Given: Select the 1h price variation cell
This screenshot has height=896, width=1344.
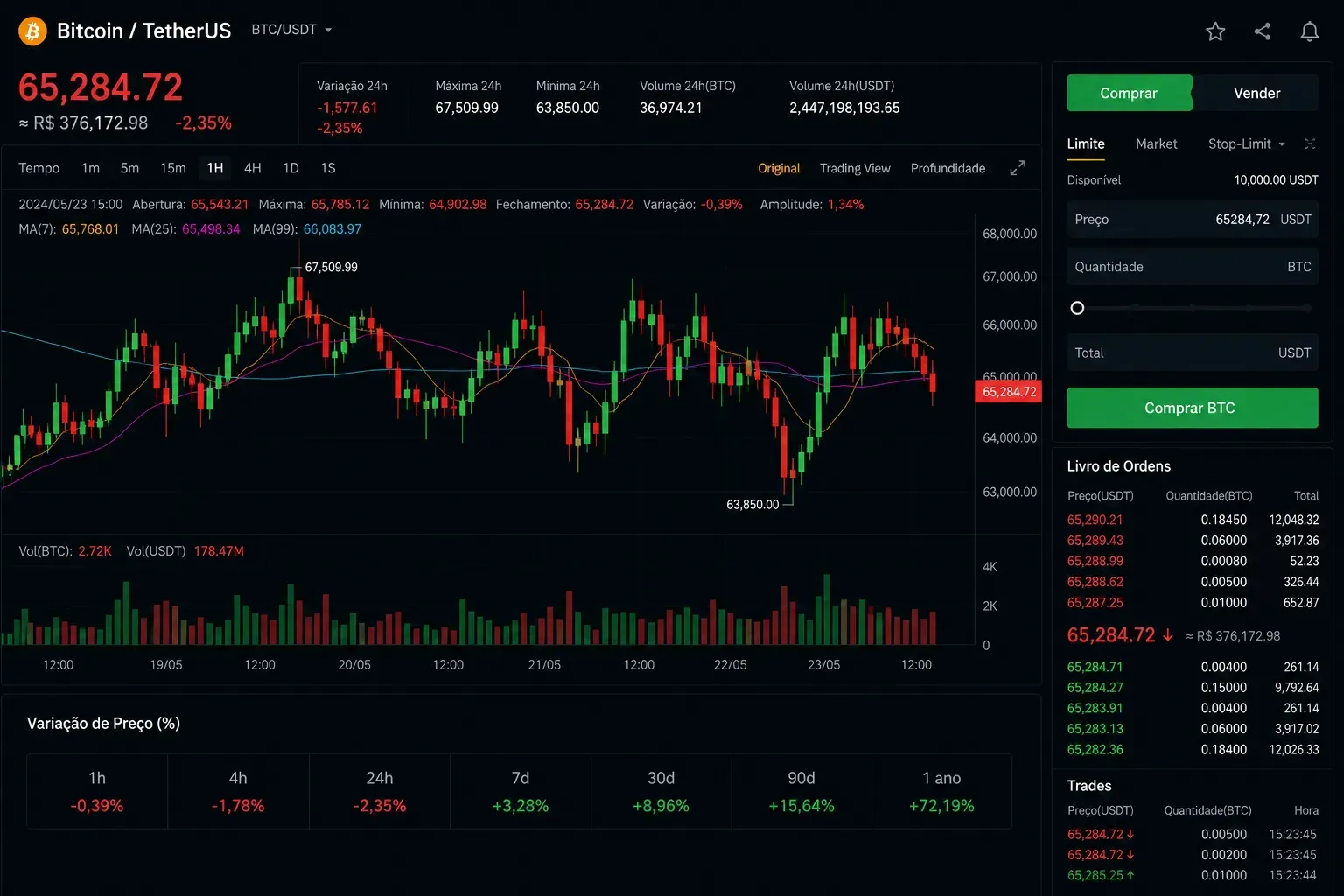Looking at the screenshot, I should pyautogui.click(x=97, y=791).
